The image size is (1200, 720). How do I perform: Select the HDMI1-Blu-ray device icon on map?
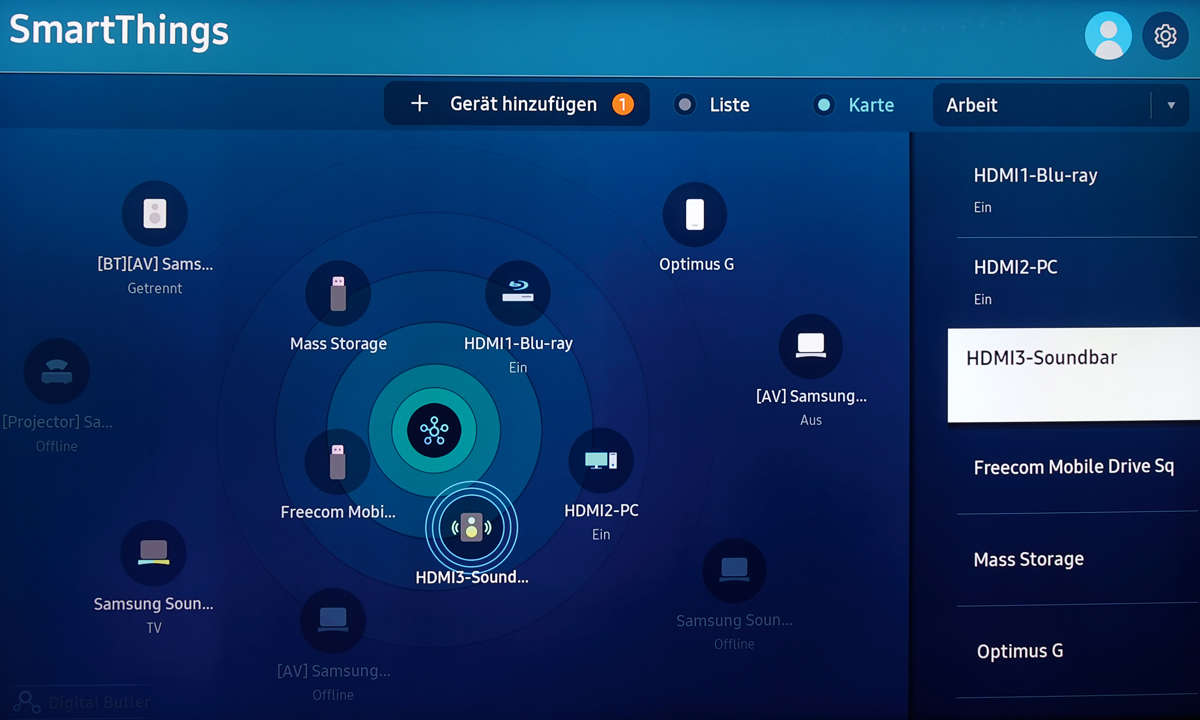pos(518,293)
